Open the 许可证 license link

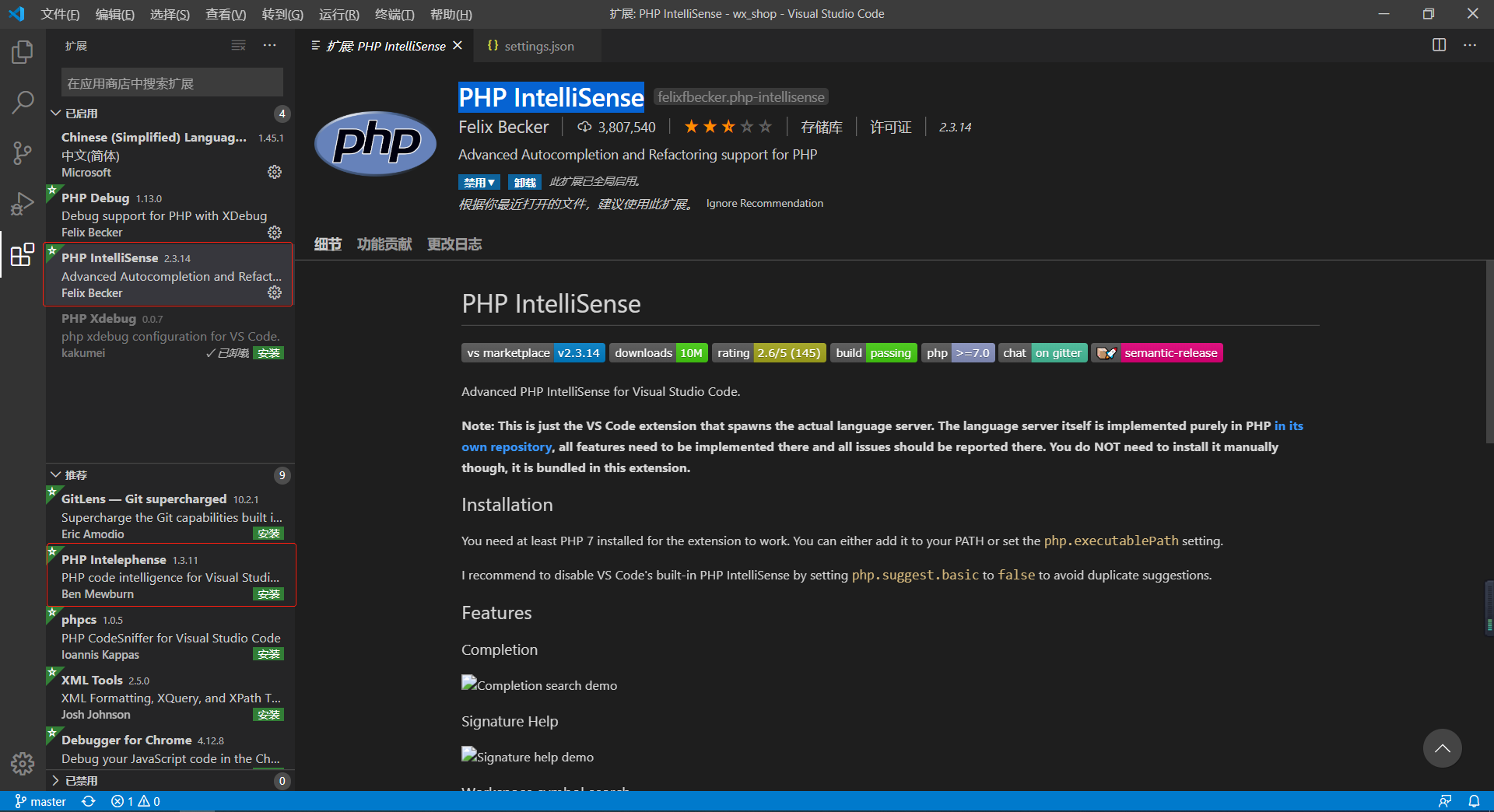(890, 127)
